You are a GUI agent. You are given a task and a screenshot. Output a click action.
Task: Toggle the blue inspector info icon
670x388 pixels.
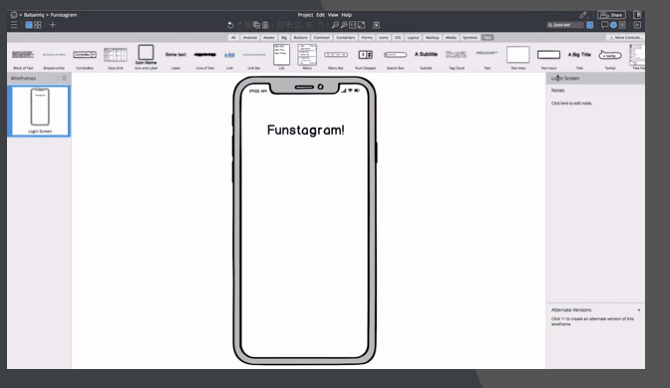click(614, 25)
